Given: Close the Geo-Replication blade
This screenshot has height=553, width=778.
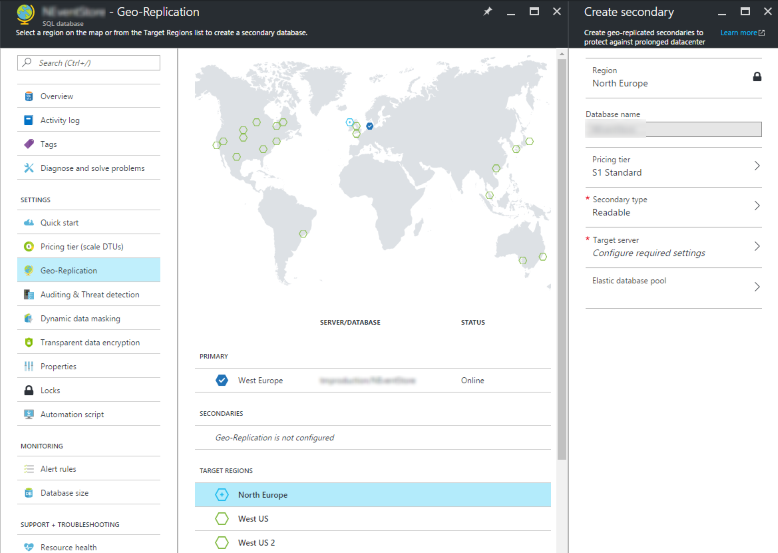Looking at the screenshot, I should point(557,11).
